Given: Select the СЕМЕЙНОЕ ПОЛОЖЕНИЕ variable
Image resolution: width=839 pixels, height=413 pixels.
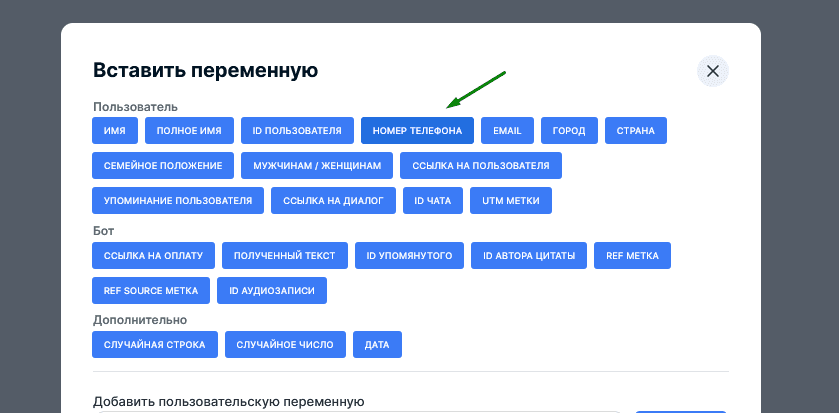Looking at the screenshot, I should (163, 165).
